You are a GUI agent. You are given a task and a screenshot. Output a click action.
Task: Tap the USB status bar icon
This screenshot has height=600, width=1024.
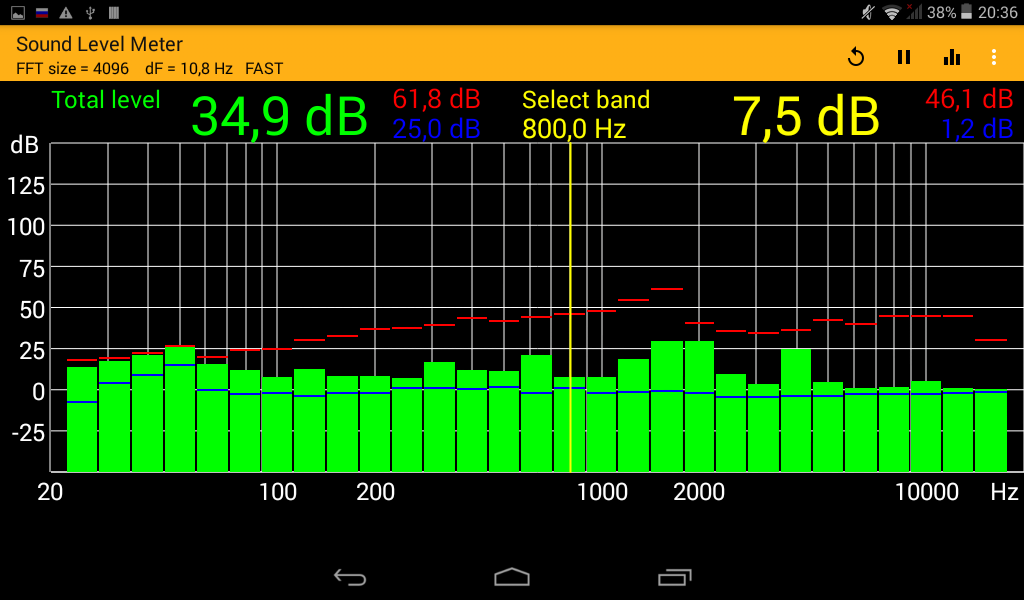pyautogui.click(x=90, y=12)
